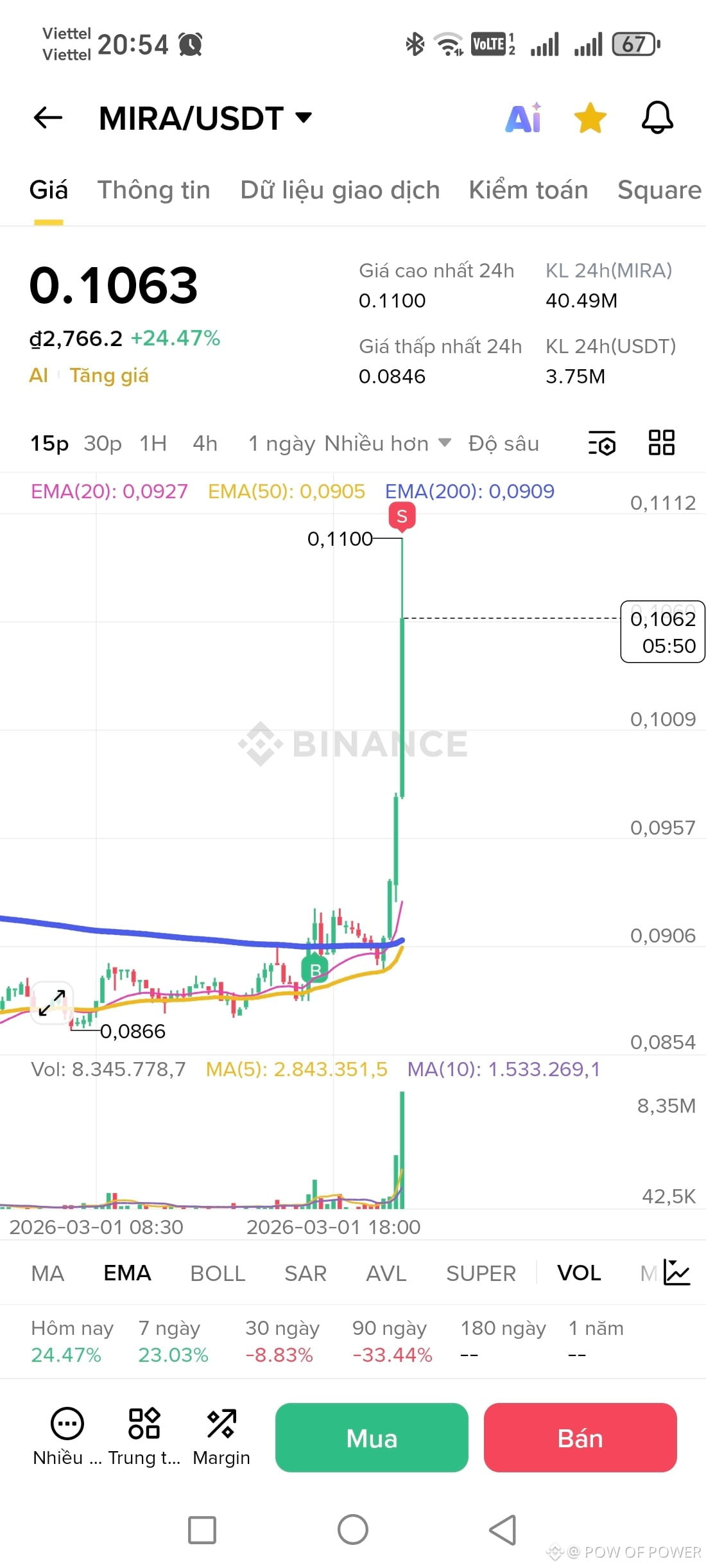Toggle the MA indicator
The width and height of the screenshot is (706, 1568).
(47, 1273)
